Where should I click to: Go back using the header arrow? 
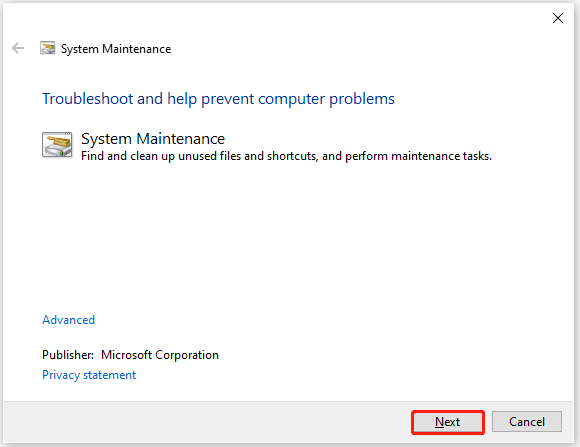click(x=18, y=48)
